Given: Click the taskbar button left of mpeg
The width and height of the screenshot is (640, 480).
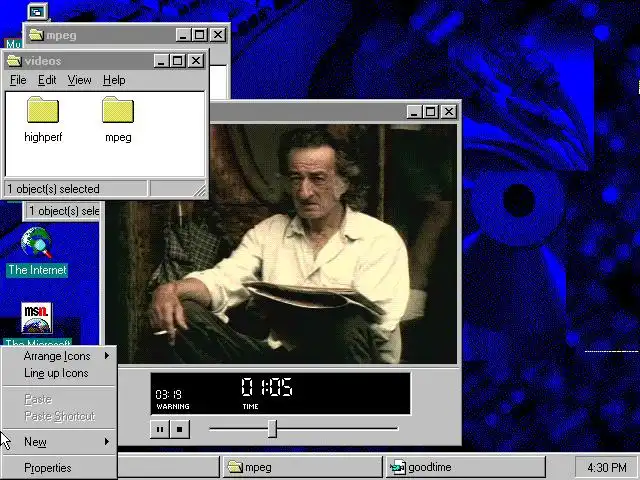Looking at the screenshot, I should 169,467.
